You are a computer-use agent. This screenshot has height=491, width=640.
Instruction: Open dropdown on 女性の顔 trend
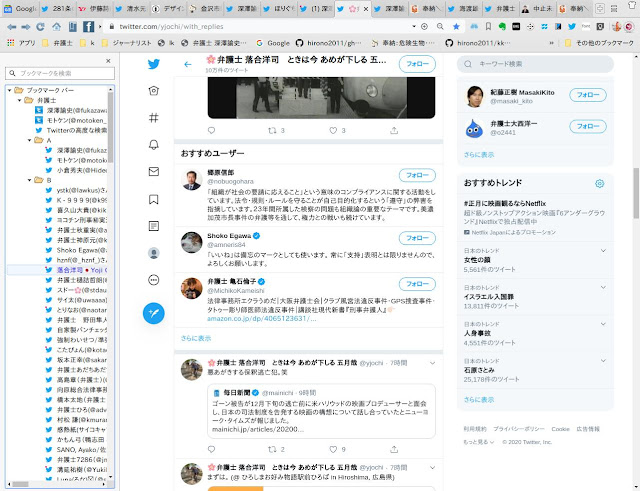(x=603, y=251)
